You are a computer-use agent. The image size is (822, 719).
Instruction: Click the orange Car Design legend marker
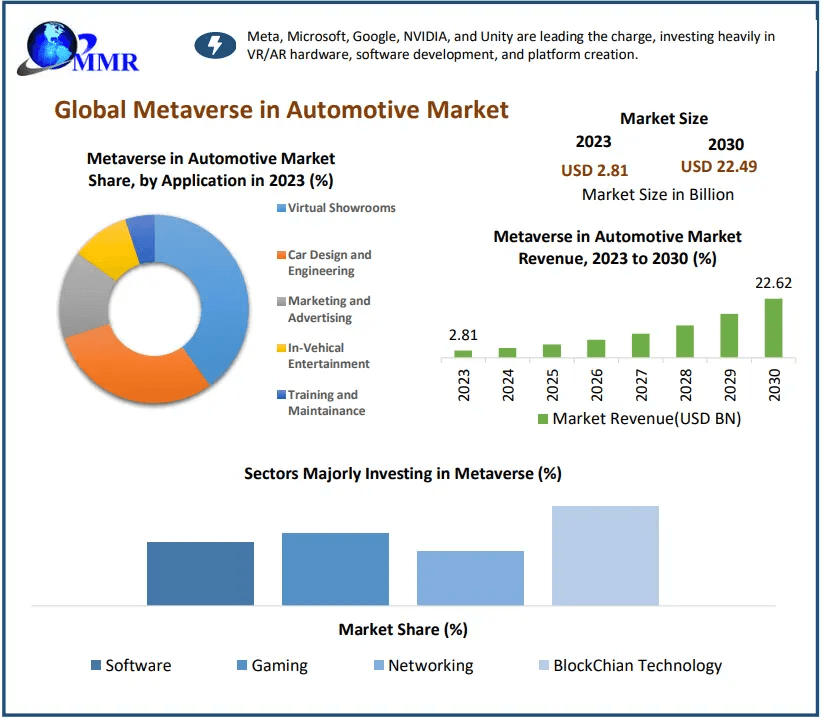click(281, 256)
